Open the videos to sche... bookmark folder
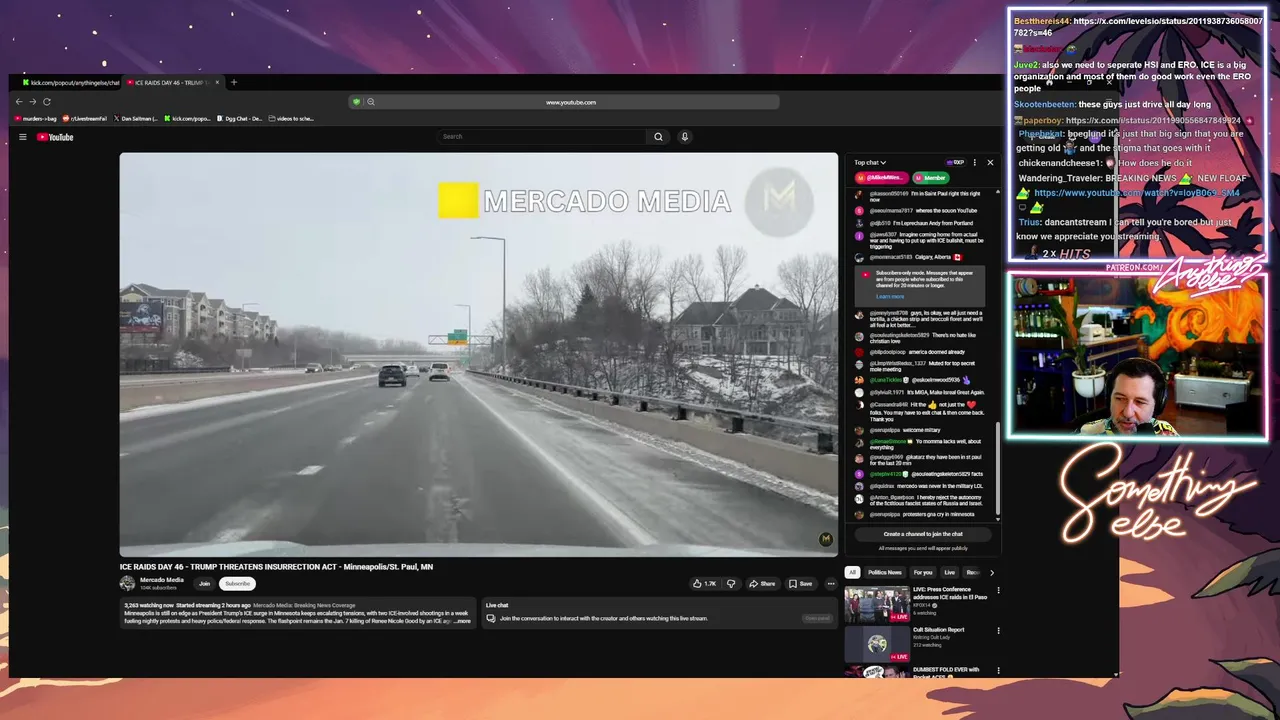This screenshot has height=720, width=1280. coord(292,118)
